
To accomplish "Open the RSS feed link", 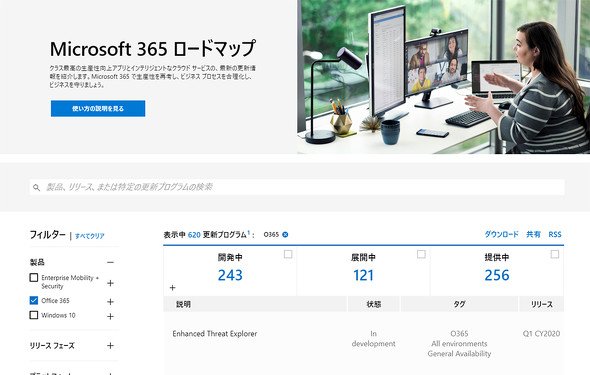I will point(555,234).
